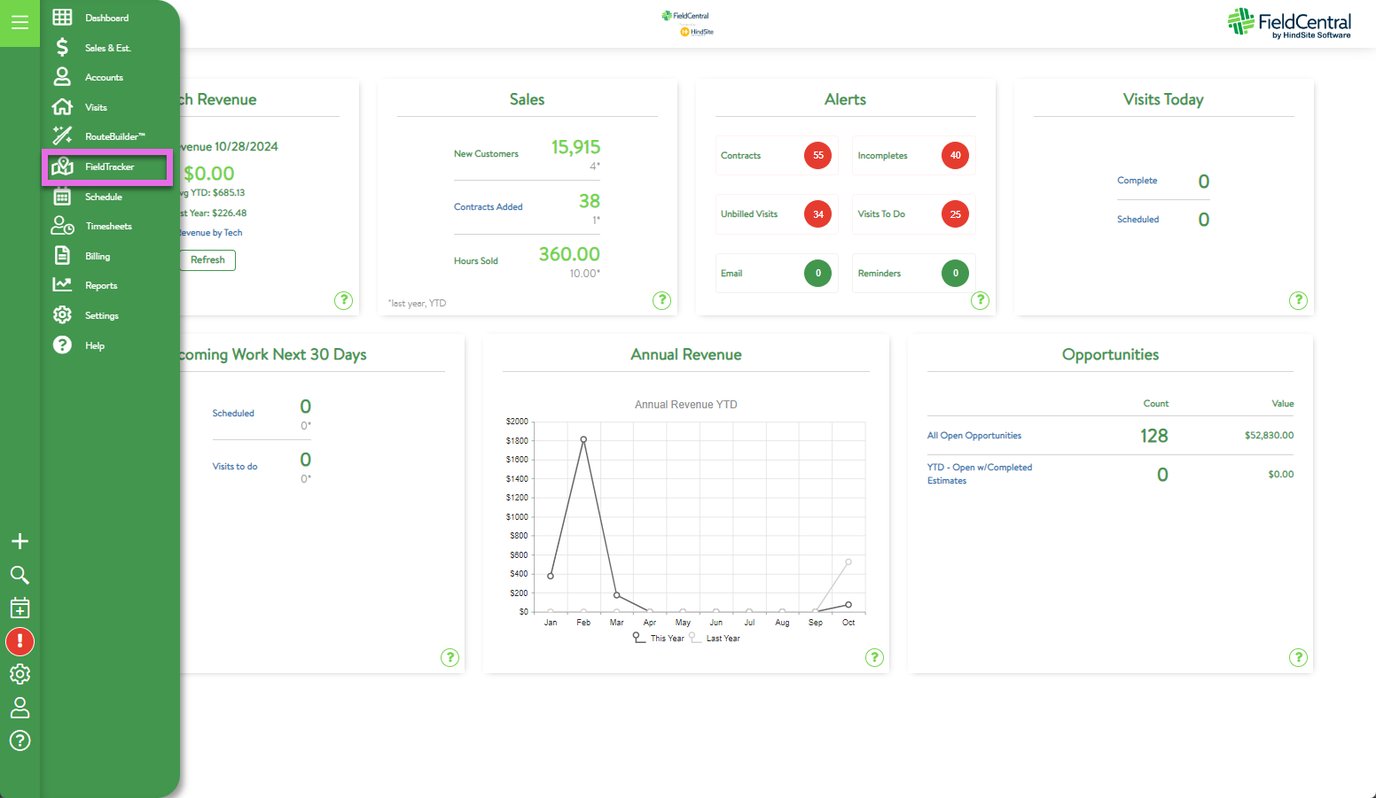
Task: Open the gear settings icon in the left rail
Action: point(20,674)
